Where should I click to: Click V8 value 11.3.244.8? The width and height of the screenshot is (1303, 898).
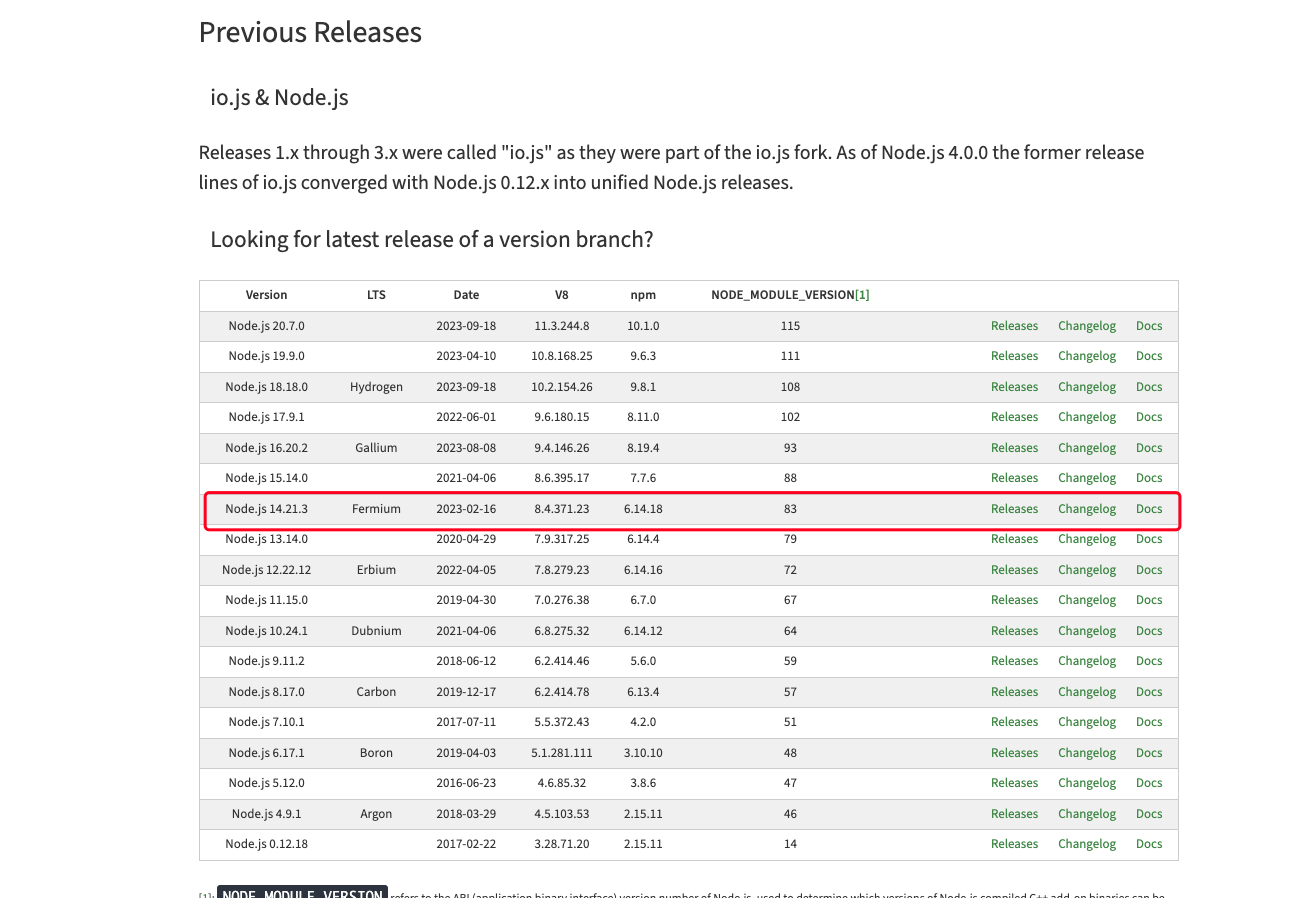(562, 326)
